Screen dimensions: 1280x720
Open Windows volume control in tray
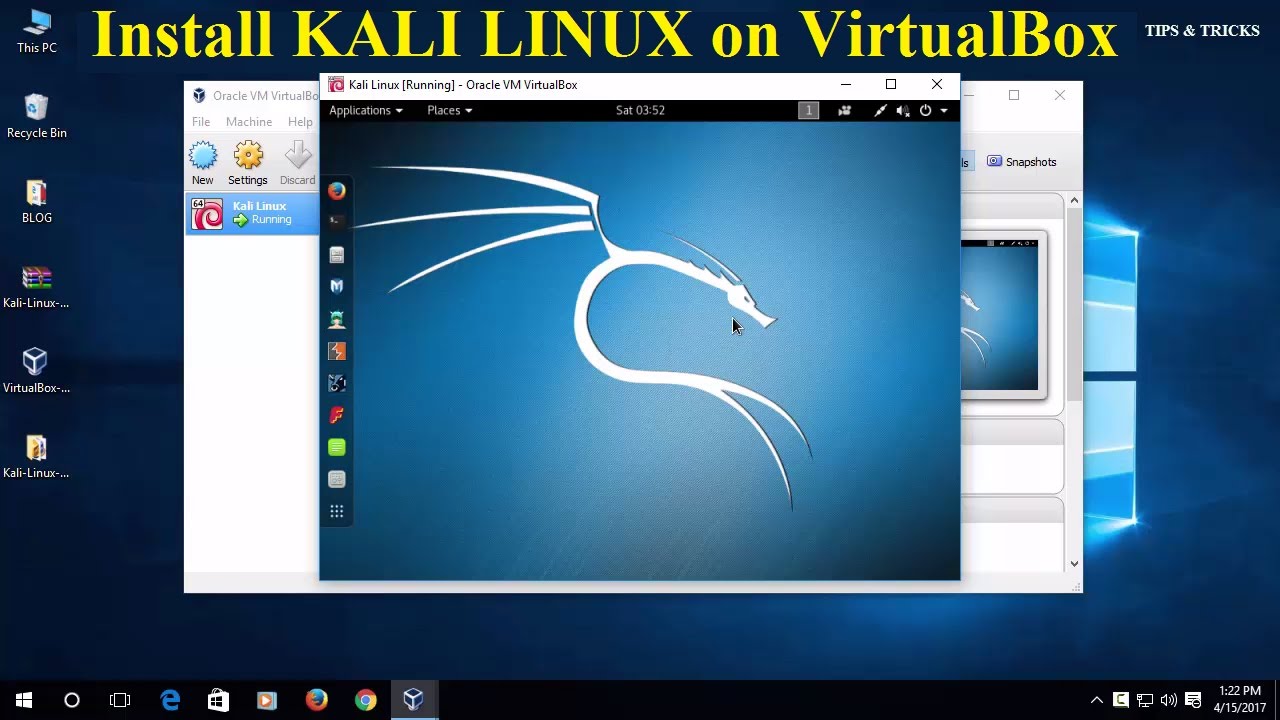click(x=1168, y=700)
